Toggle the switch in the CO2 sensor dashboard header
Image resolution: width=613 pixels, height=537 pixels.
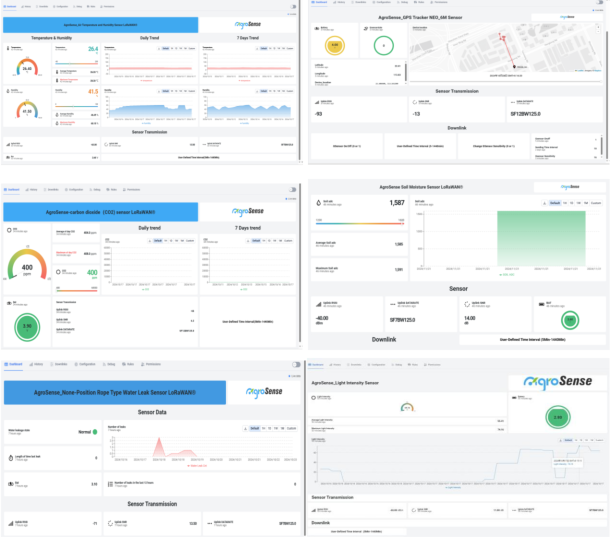pos(292,190)
